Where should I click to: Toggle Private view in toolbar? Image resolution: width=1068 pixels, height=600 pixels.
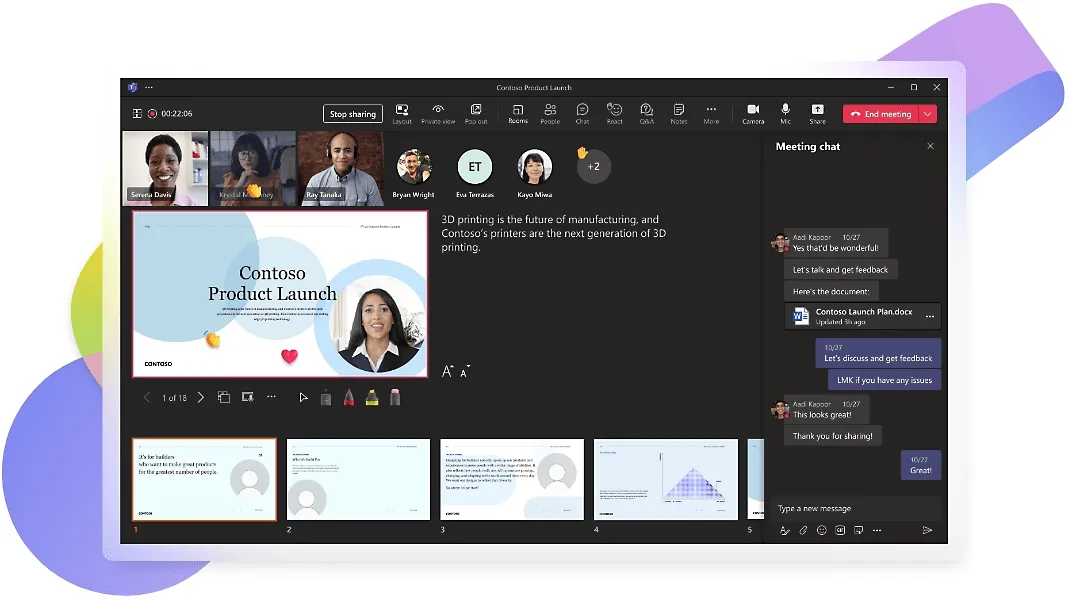pyautogui.click(x=438, y=114)
